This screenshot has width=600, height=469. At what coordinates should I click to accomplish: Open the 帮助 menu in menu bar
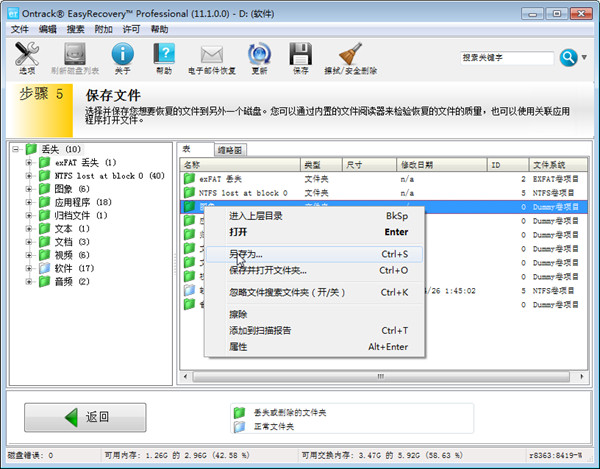coord(159,29)
